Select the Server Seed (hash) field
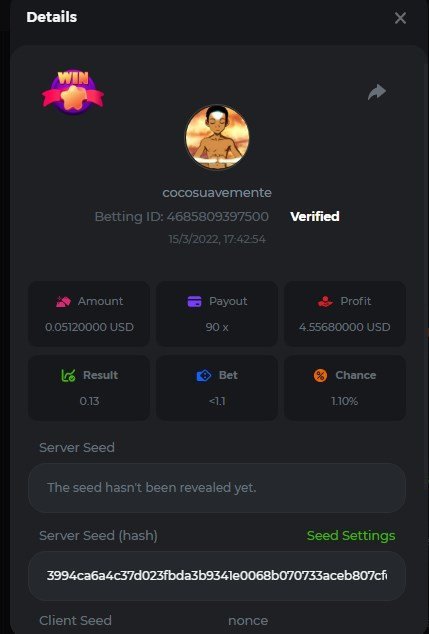 217,575
